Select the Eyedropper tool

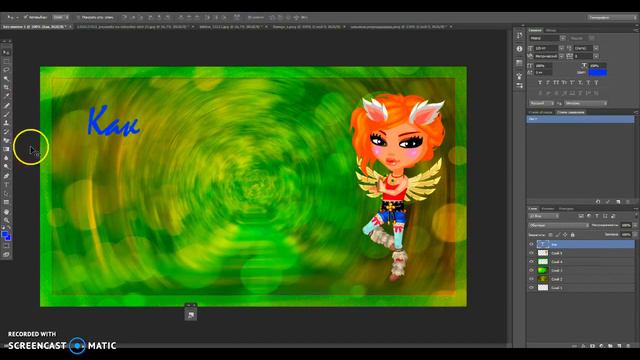6,96
